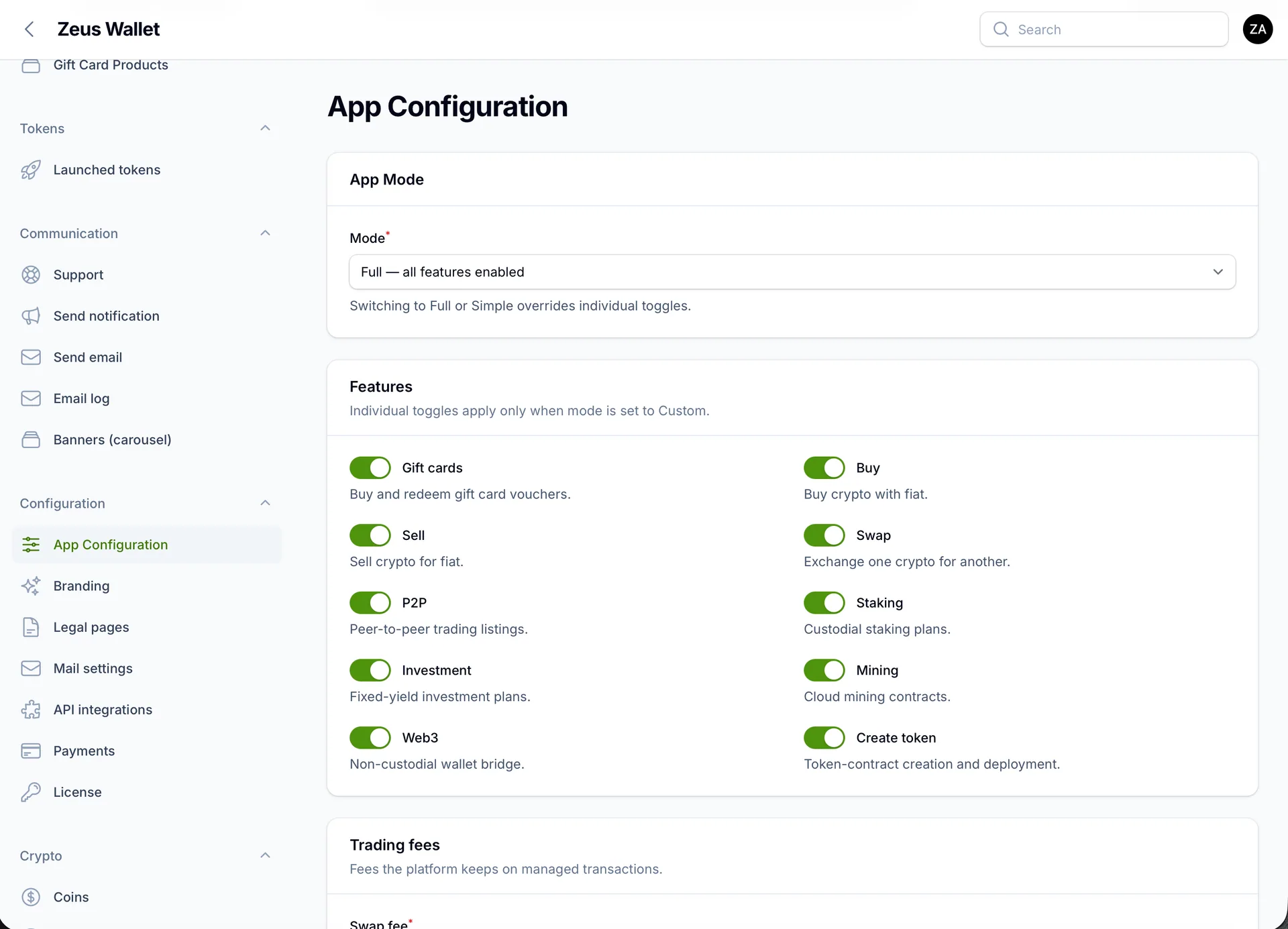The width and height of the screenshot is (1288, 929).
Task: Click the sparkles Branding icon
Action: pyautogui.click(x=31, y=586)
